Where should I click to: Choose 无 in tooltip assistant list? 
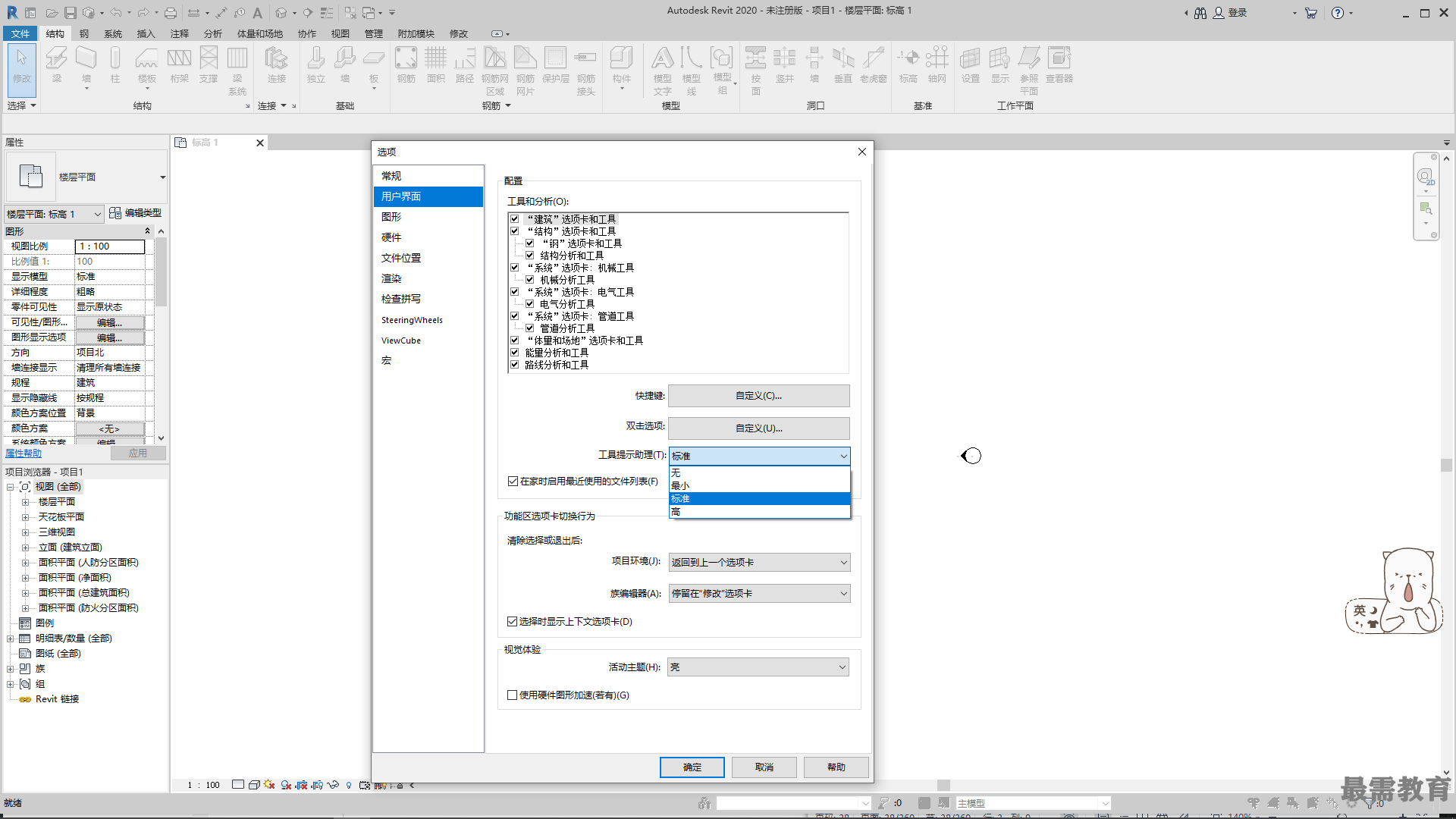pyautogui.click(x=759, y=472)
